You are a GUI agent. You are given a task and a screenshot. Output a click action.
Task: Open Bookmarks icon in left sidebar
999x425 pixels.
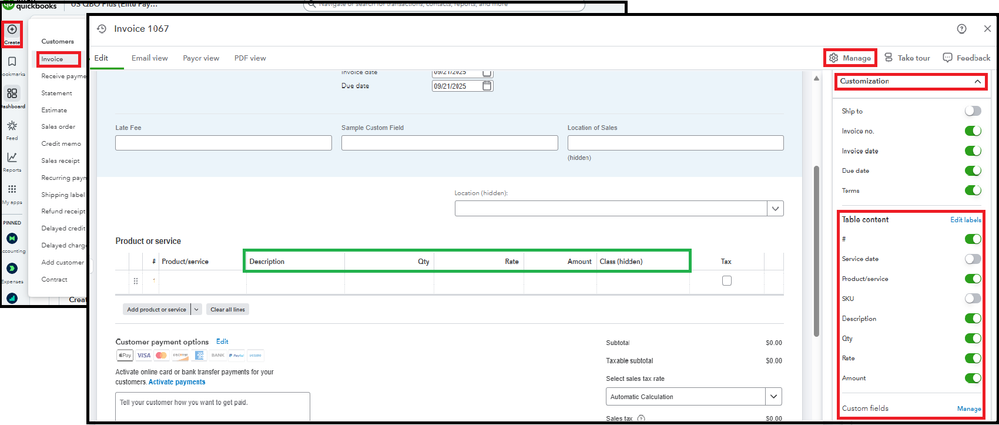click(x=12, y=62)
